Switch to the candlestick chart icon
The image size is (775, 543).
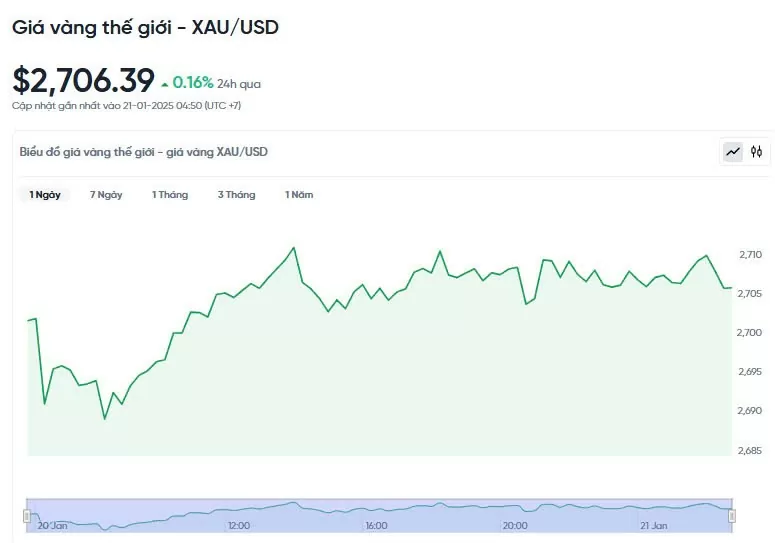pos(757,152)
